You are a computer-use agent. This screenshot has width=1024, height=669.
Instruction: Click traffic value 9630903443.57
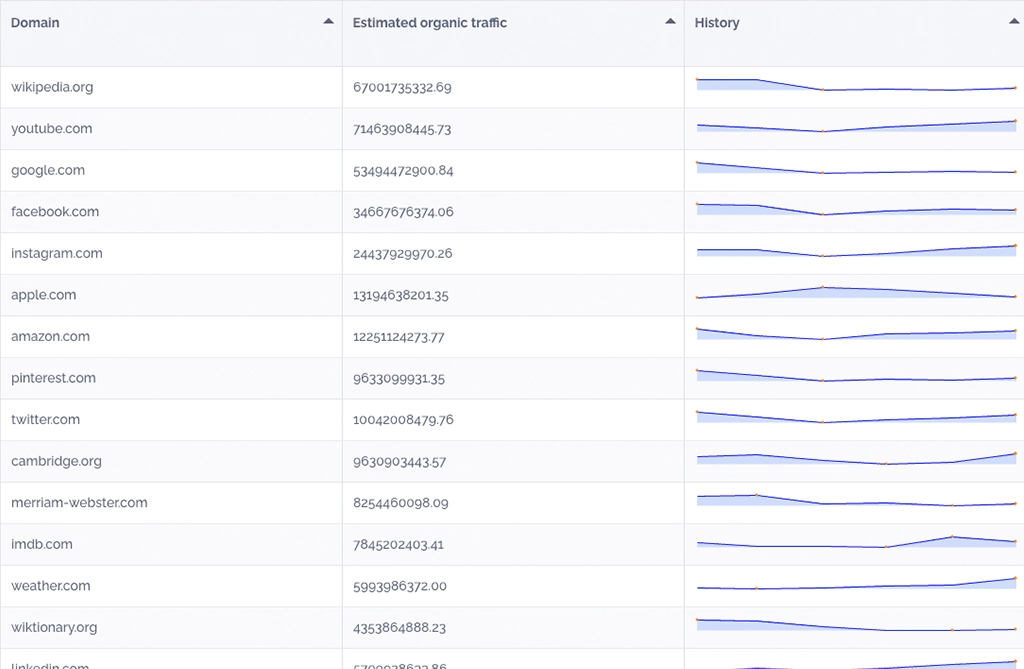tap(400, 462)
